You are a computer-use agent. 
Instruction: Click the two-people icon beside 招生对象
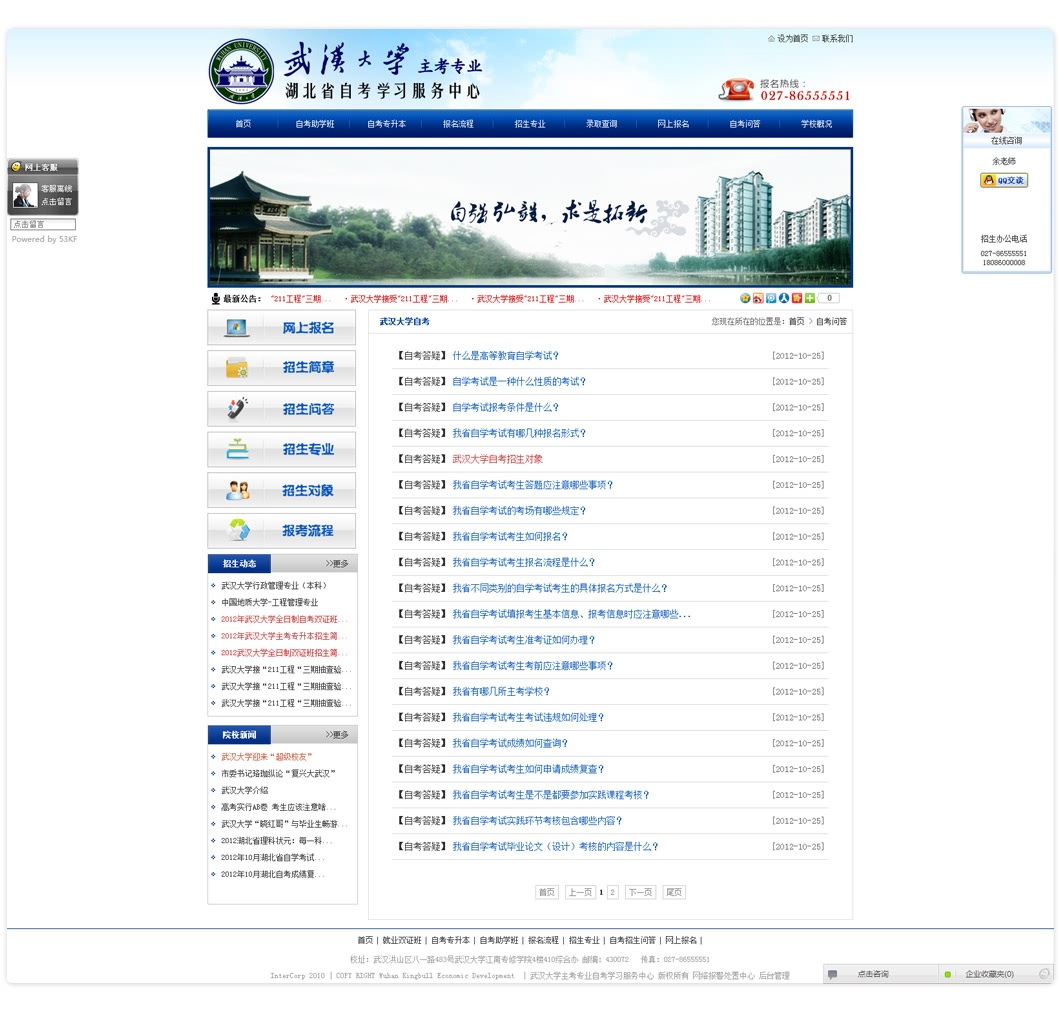(237, 490)
